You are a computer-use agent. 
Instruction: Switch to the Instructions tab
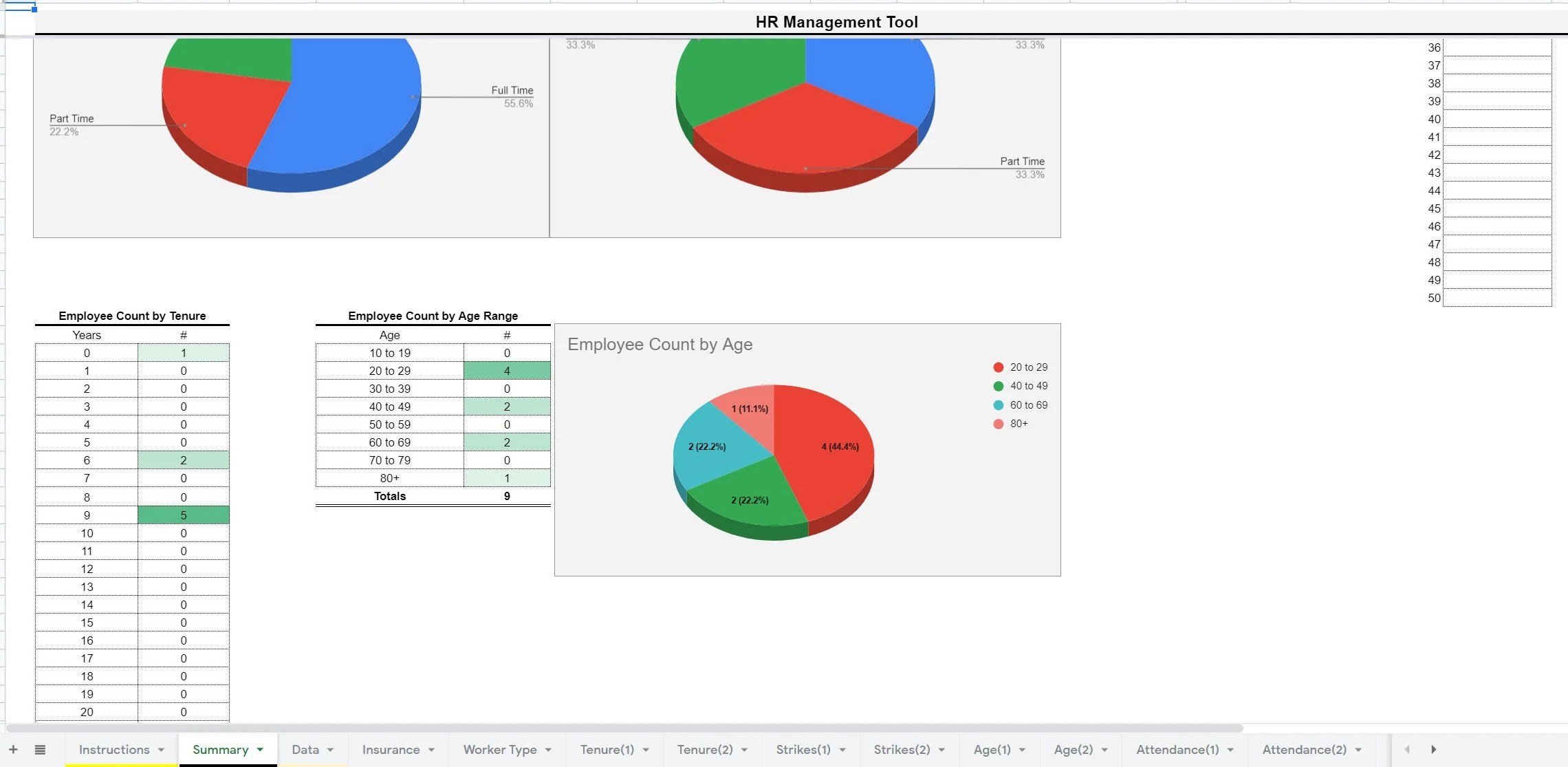click(x=113, y=750)
